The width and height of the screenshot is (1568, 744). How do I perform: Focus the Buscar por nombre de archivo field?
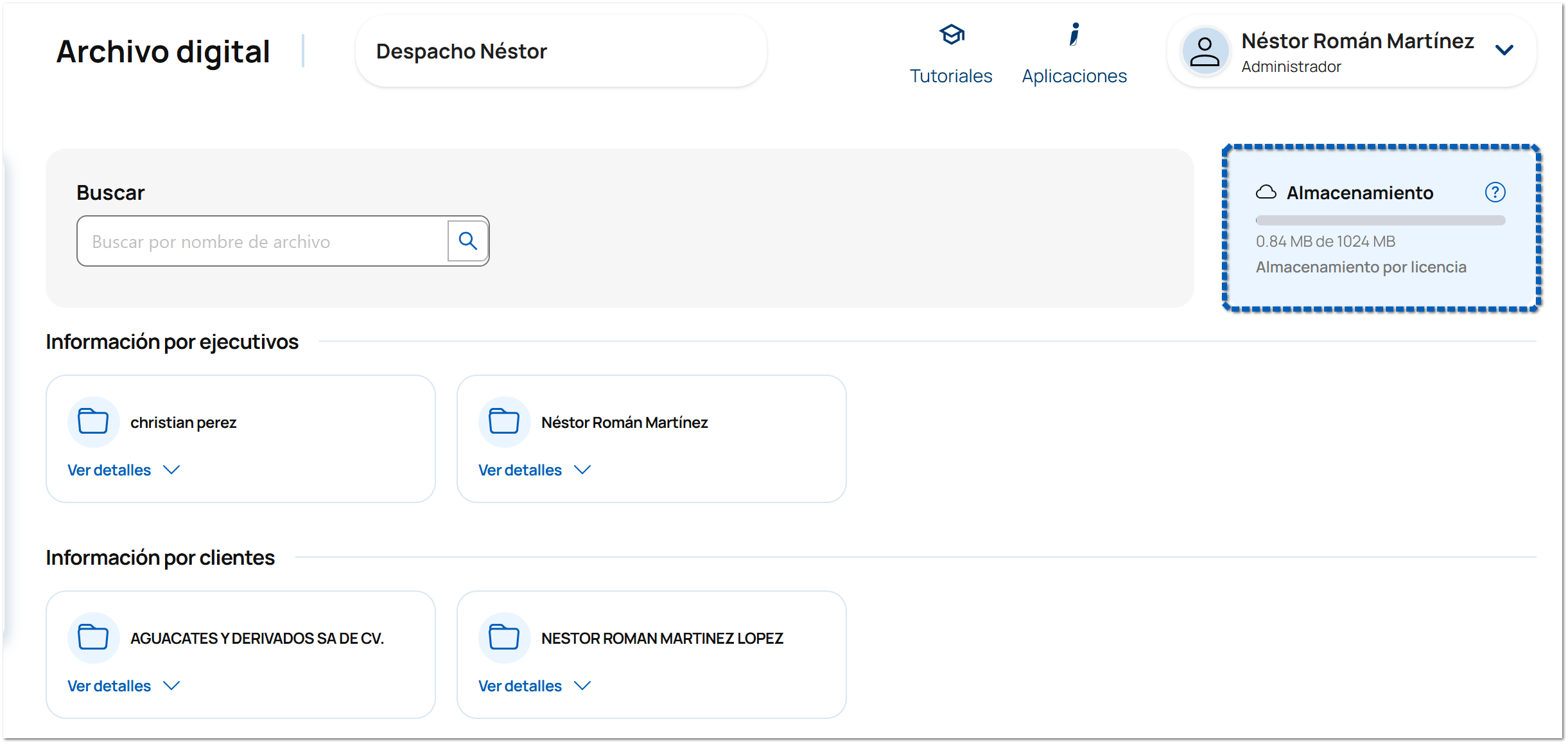pos(263,242)
